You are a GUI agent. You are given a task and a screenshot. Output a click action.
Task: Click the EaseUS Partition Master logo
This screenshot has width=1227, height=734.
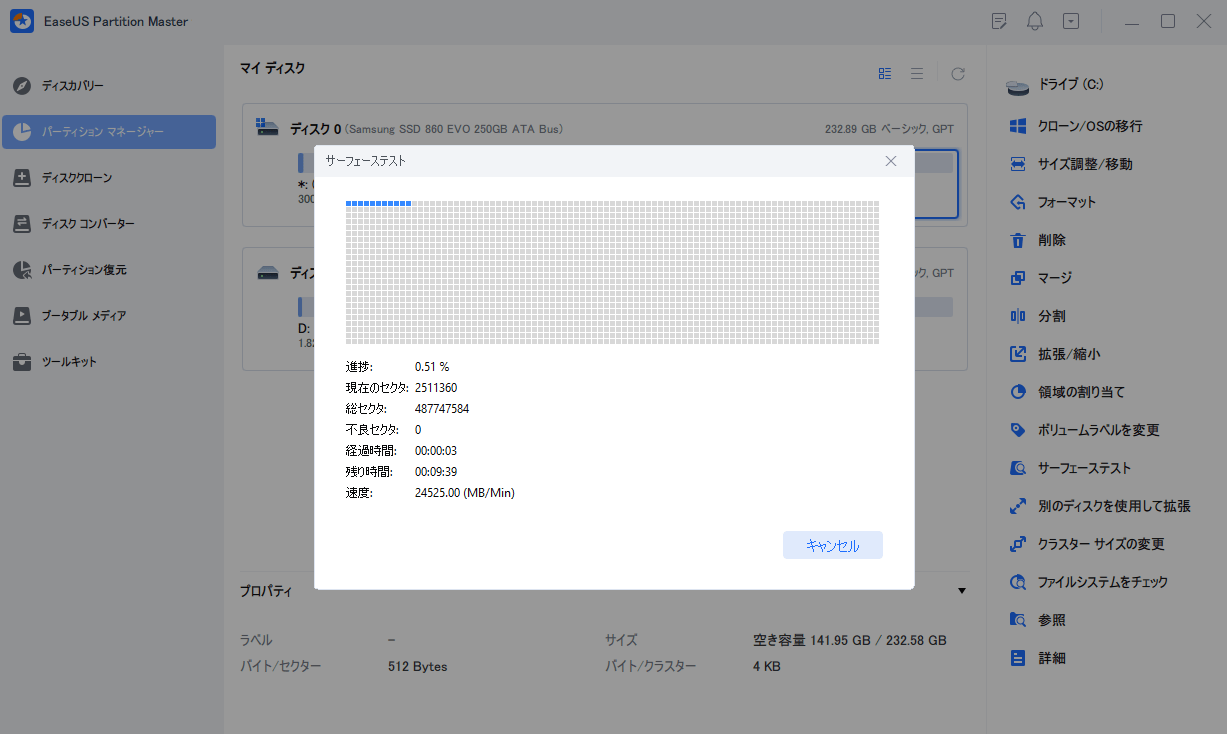(x=22, y=21)
